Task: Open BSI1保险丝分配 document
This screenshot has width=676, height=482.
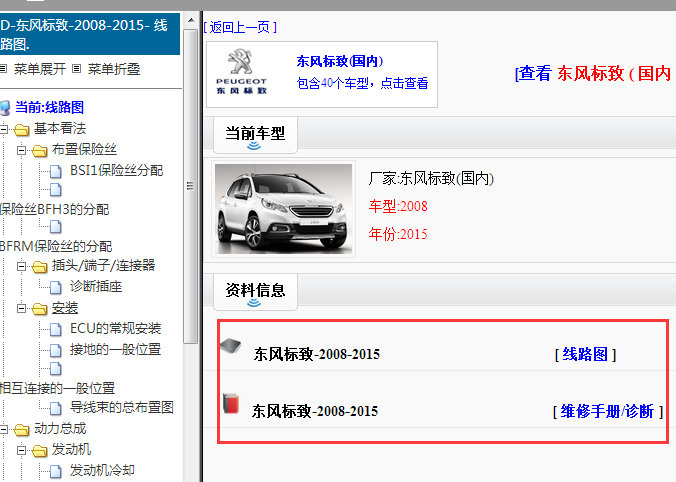Action: [x=116, y=170]
